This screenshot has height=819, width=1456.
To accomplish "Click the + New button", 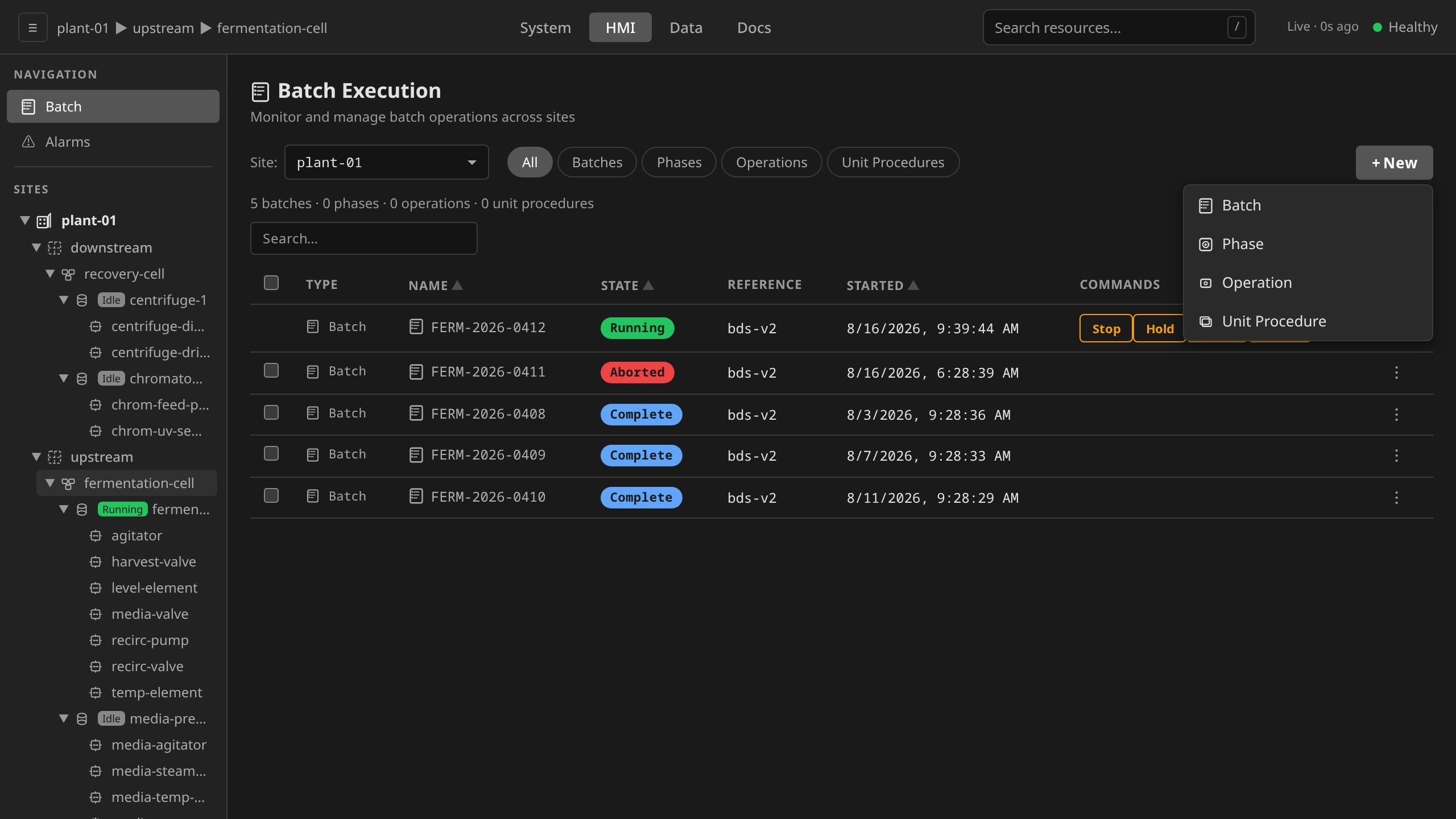I will (x=1394, y=163).
